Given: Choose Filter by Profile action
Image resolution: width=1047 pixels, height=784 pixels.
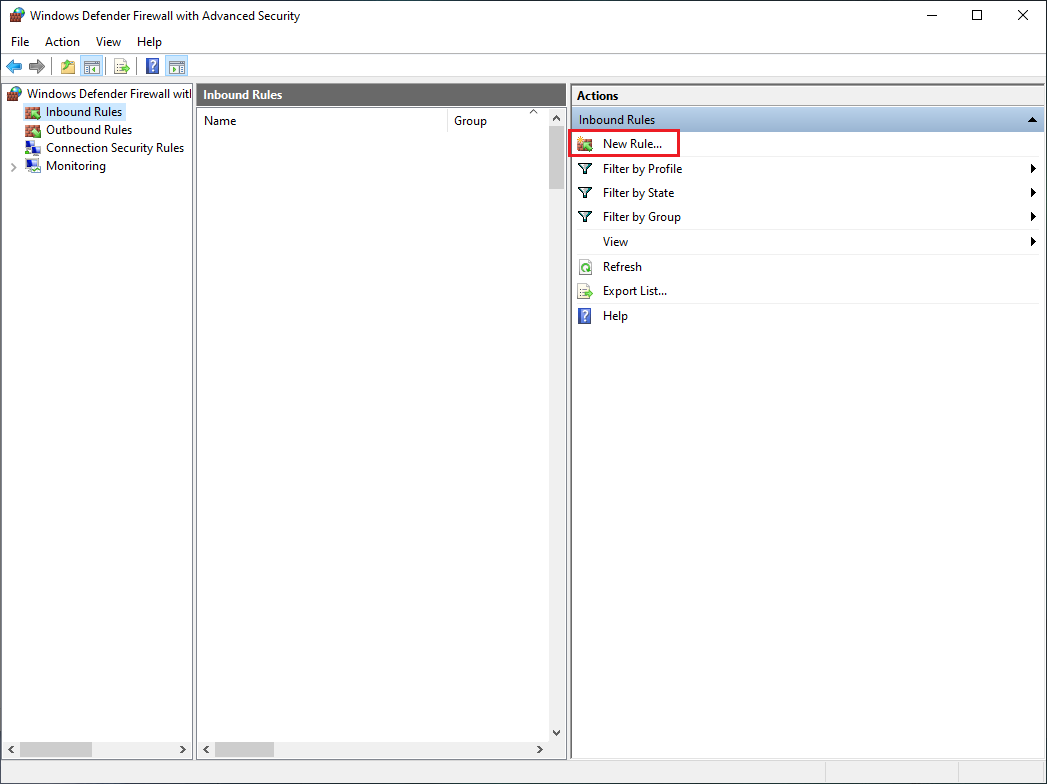Looking at the screenshot, I should point(642,169).
